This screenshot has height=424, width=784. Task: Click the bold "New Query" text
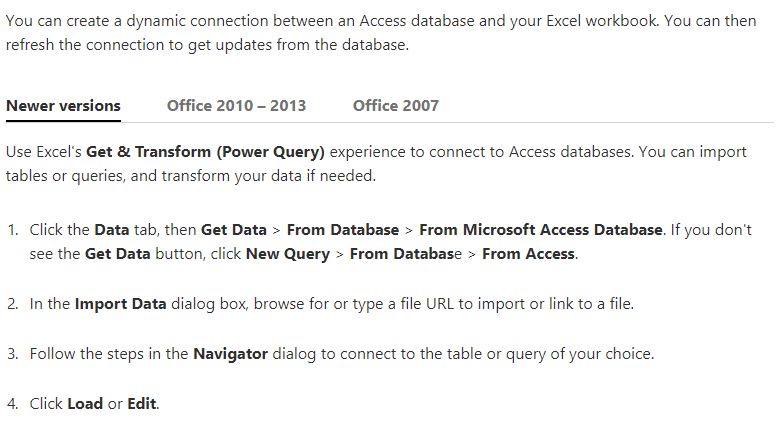pyautogui.click(x=288, y=253)
